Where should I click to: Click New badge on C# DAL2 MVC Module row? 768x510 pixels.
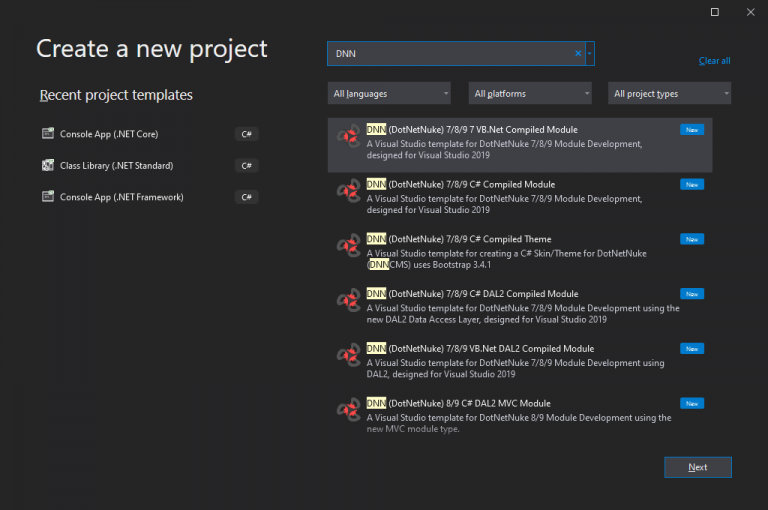(x=692, y=403)
